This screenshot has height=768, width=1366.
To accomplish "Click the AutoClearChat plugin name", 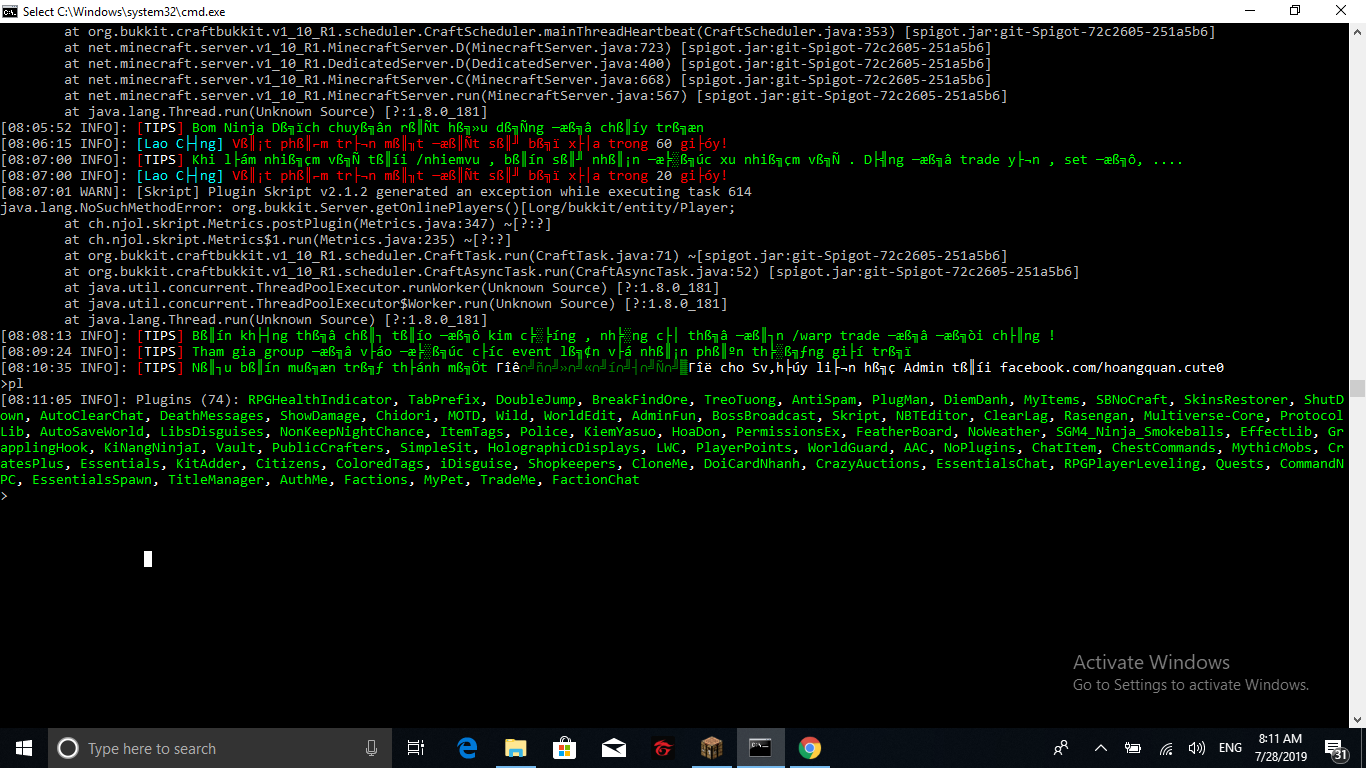I will coord(92,416).
